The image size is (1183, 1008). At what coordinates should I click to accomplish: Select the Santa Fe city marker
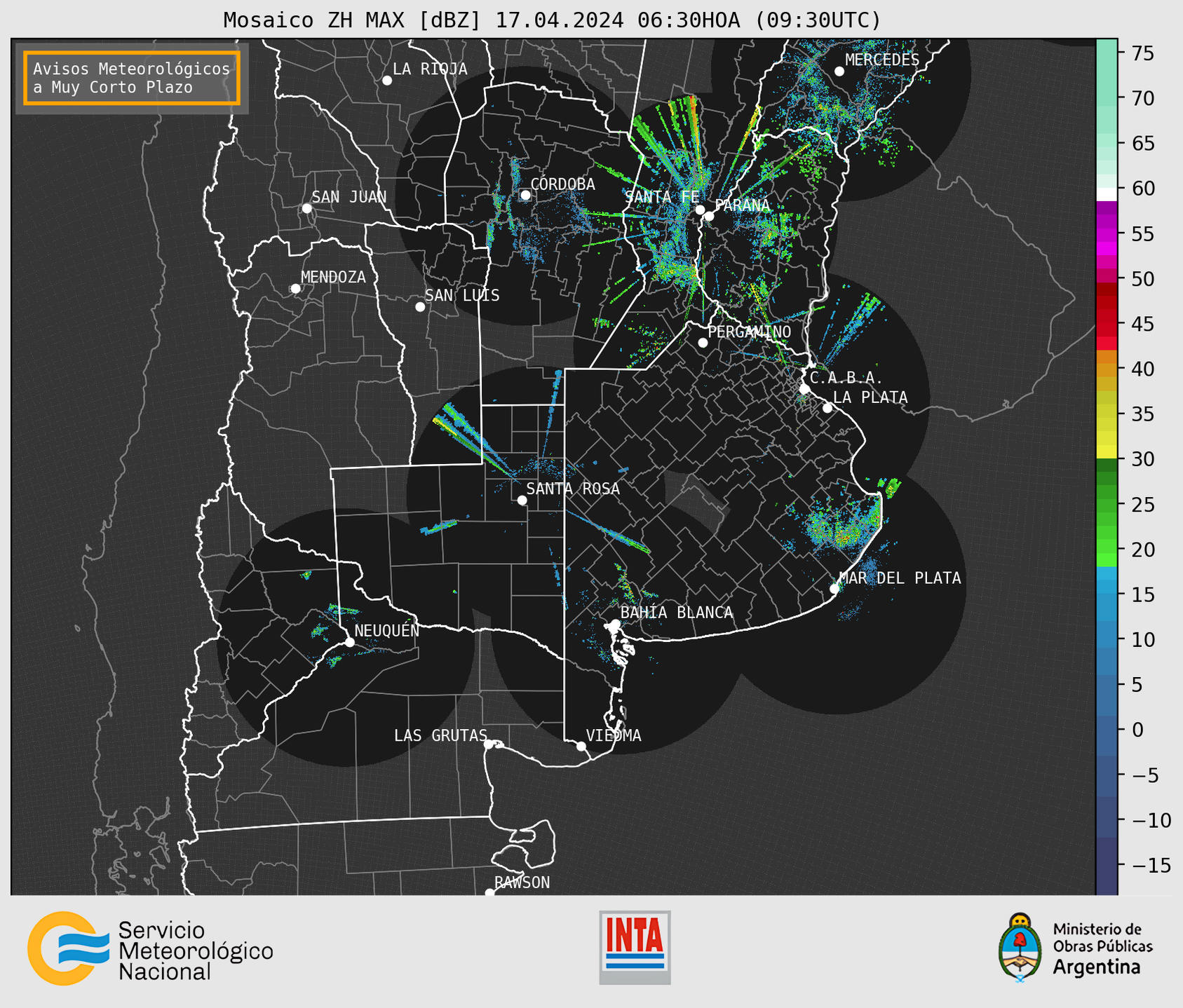[x=700, y=210]
